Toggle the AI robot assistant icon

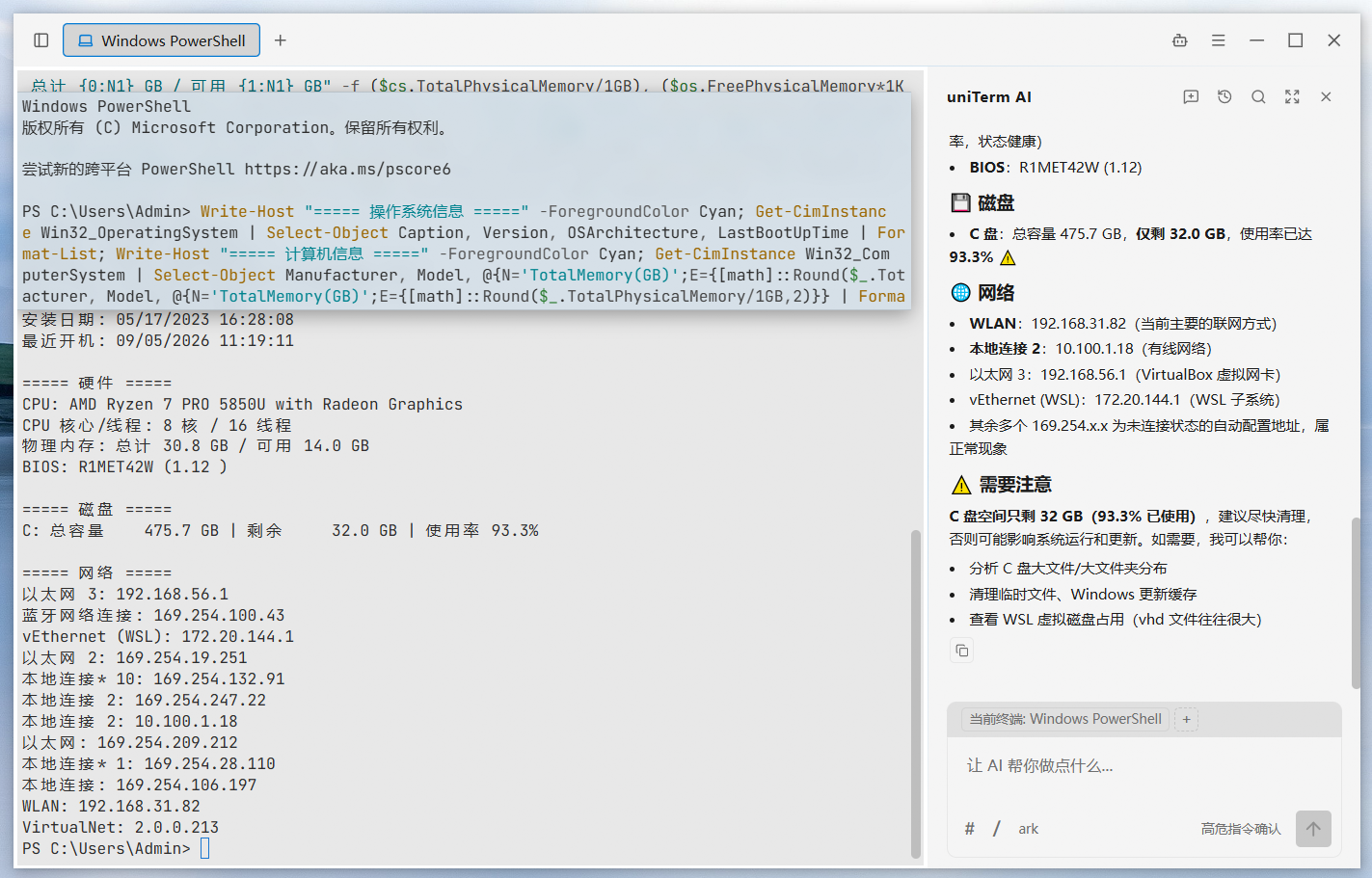1179,40
